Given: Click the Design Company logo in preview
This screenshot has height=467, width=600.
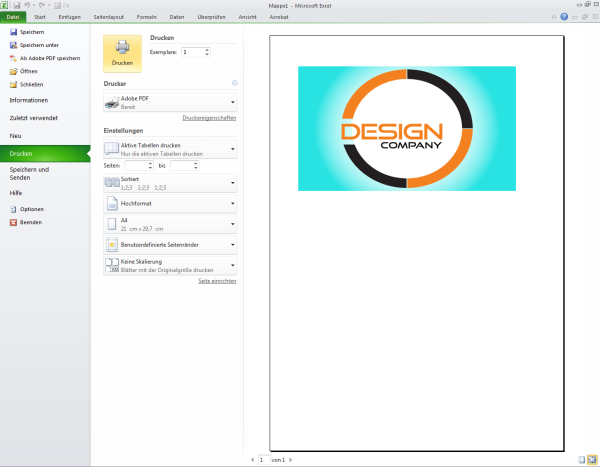Looking at the screenshot, I should point(407,129).
